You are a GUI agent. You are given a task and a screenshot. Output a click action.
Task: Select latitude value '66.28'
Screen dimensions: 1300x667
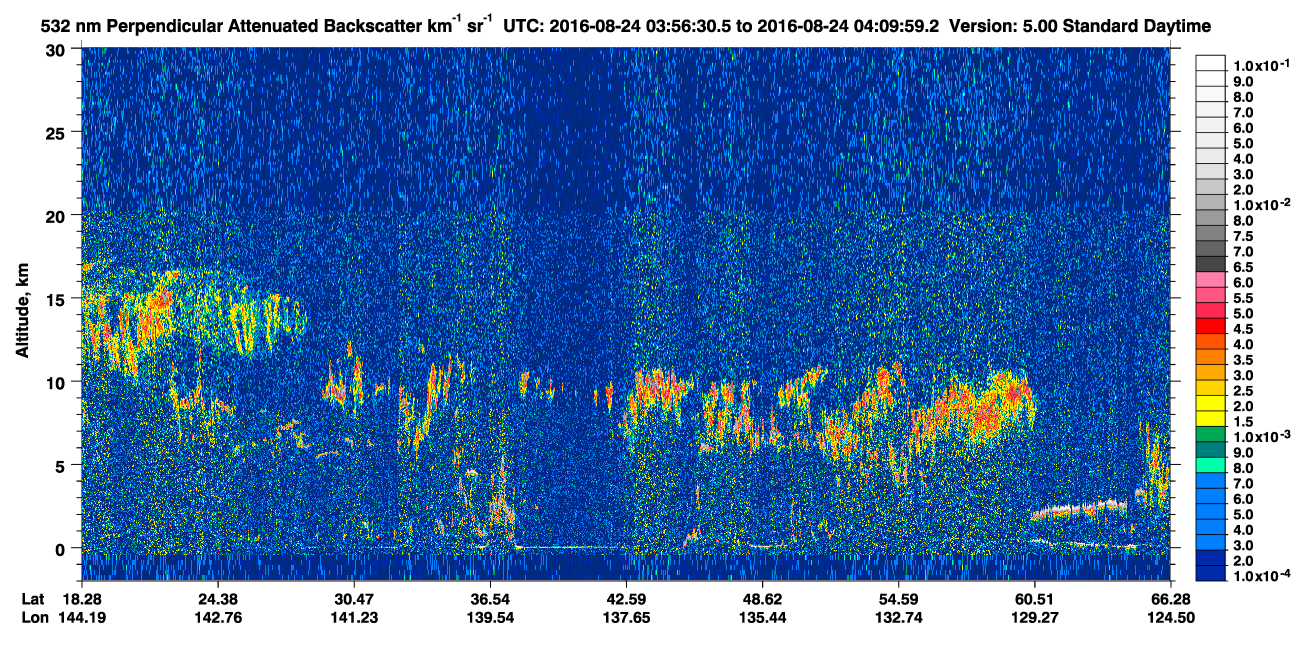point(1170,598)
